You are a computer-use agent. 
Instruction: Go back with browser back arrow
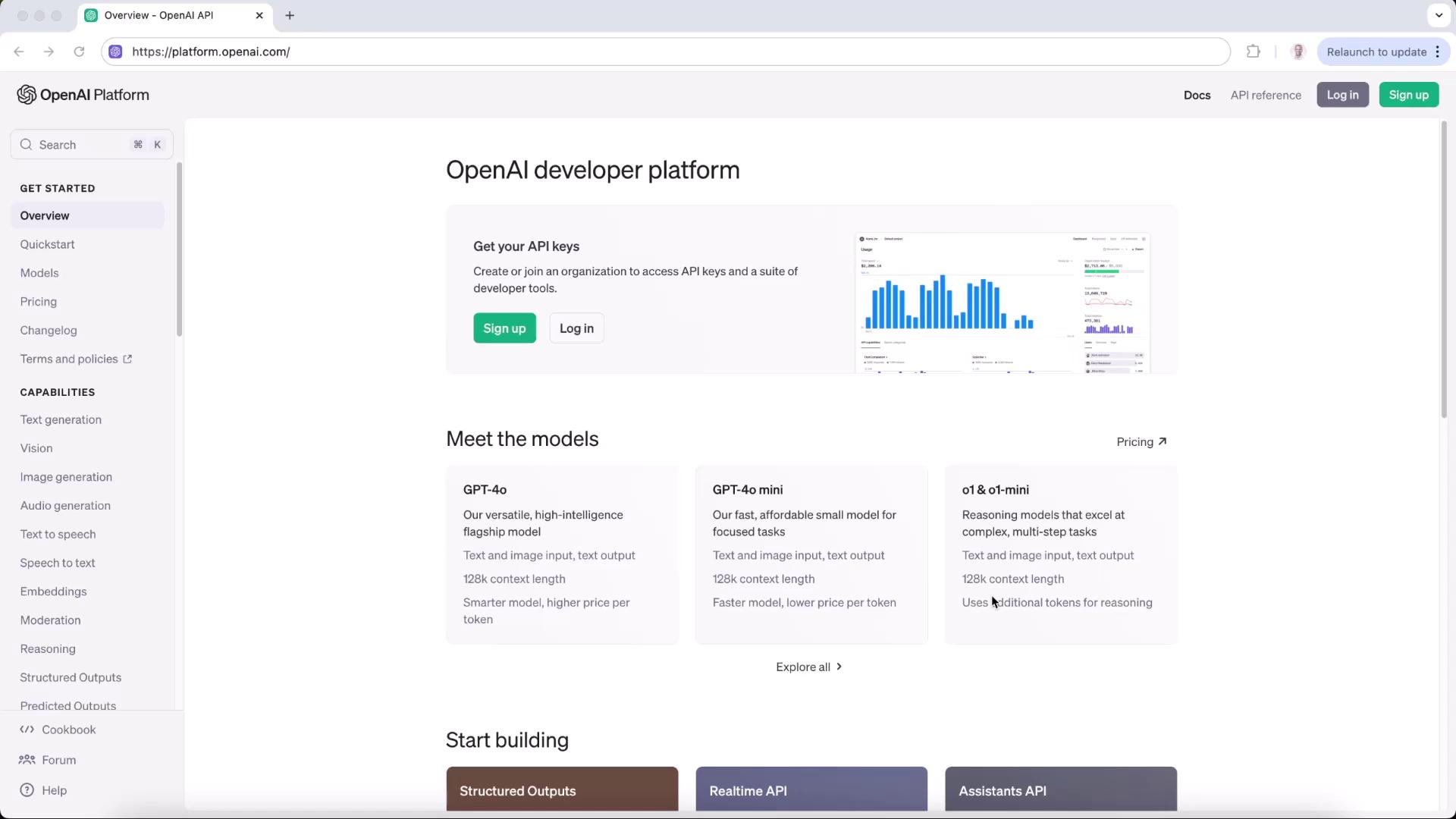19,52
